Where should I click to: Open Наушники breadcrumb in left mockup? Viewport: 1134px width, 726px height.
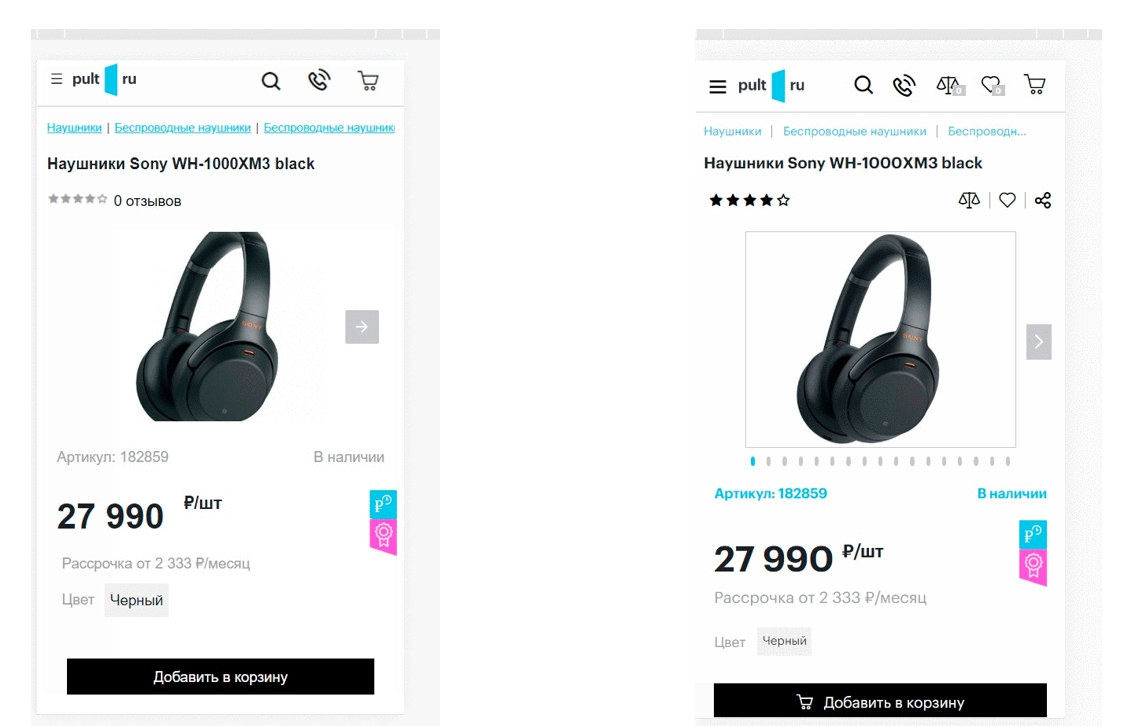click(x=75, y=128)
